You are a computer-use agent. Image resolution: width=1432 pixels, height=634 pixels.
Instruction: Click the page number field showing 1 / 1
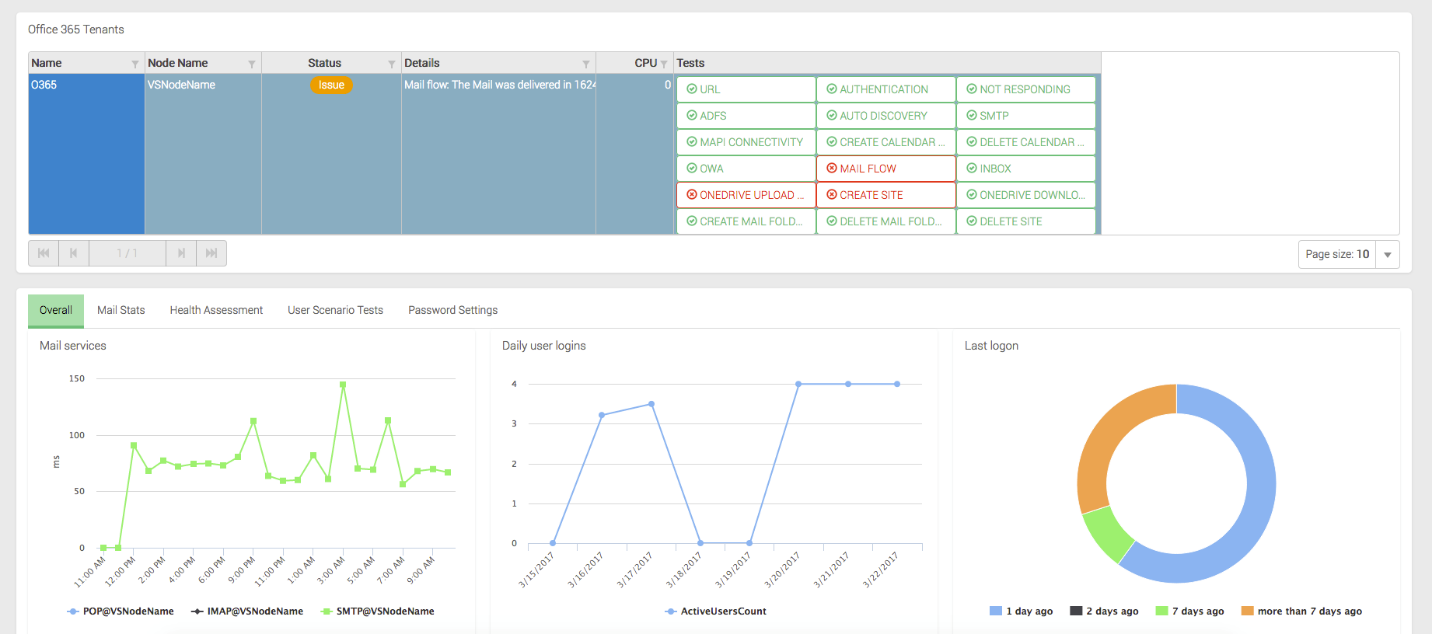coord(127,253)
